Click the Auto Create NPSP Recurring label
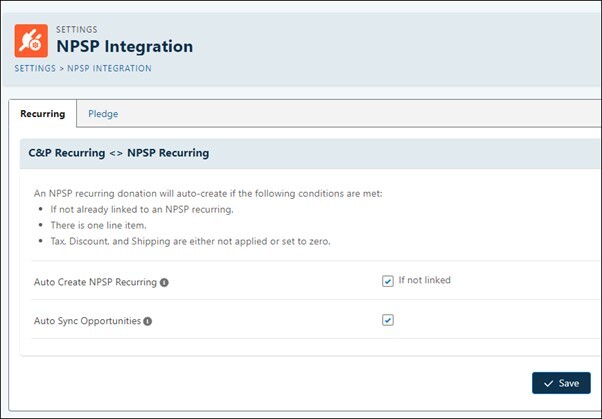 click(x=95, y=282)
